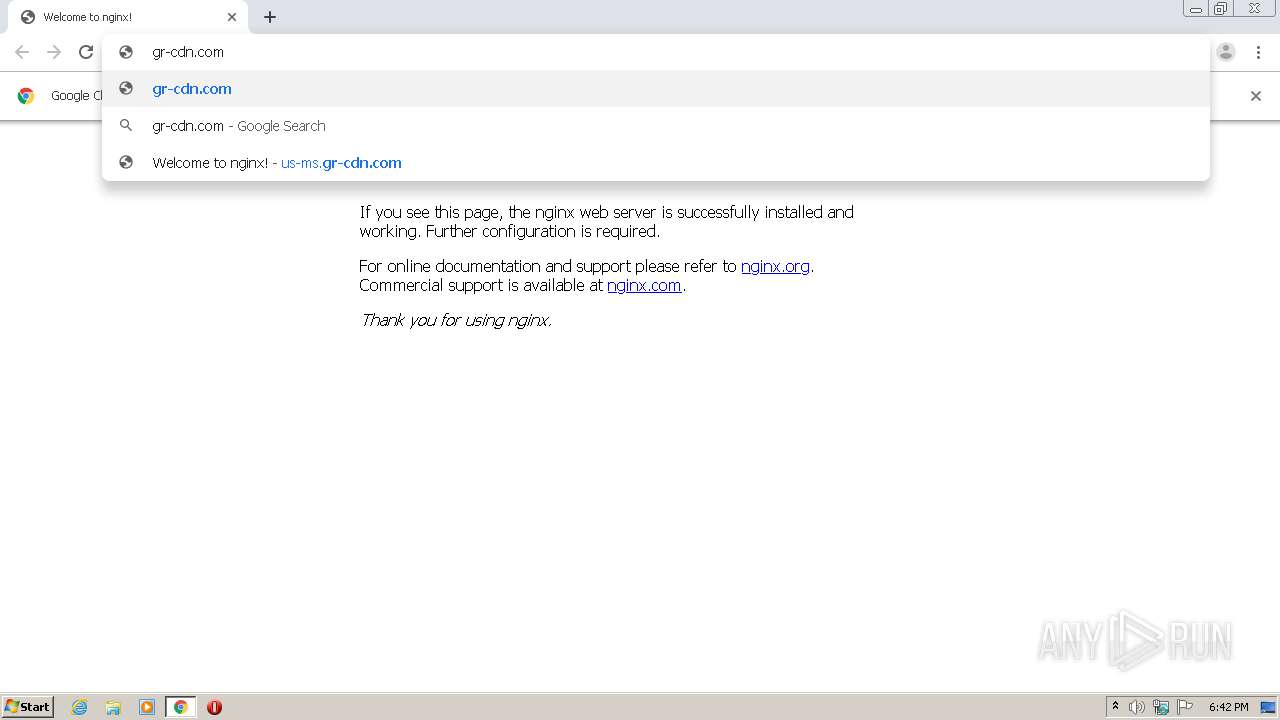
Task: Open a new tab with the plus button
Action: tap(270, 17)
